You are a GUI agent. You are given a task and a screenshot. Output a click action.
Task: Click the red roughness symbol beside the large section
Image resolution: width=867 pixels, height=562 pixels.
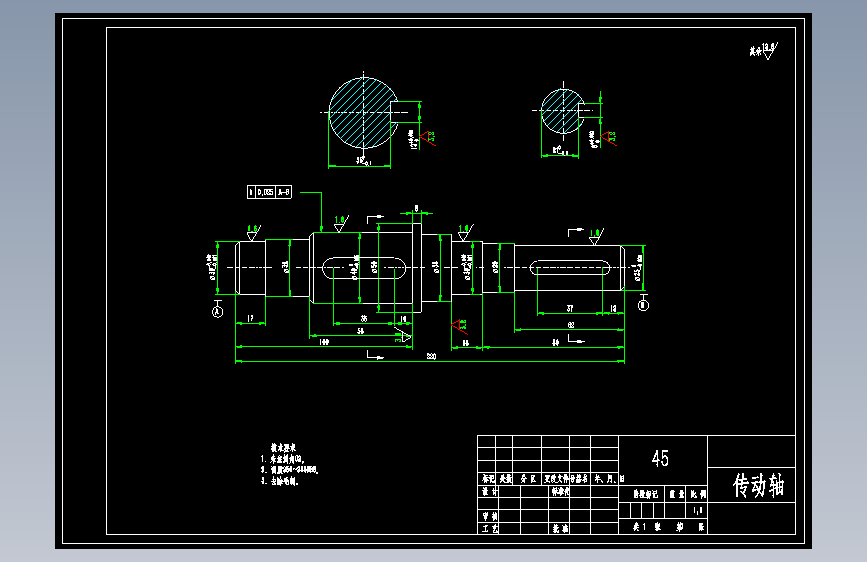pos(428,138)
